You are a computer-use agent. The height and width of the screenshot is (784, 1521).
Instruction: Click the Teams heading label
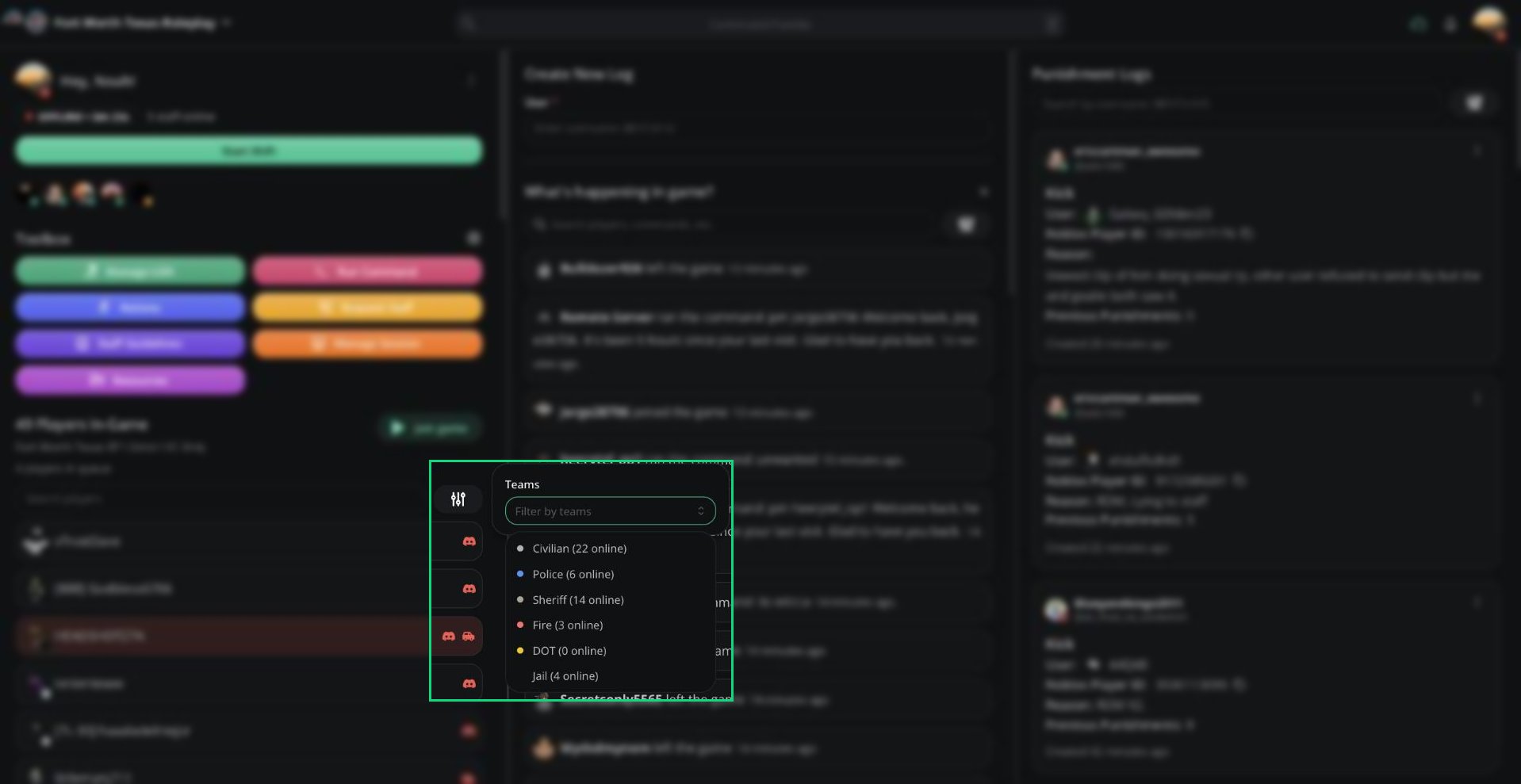522,484
